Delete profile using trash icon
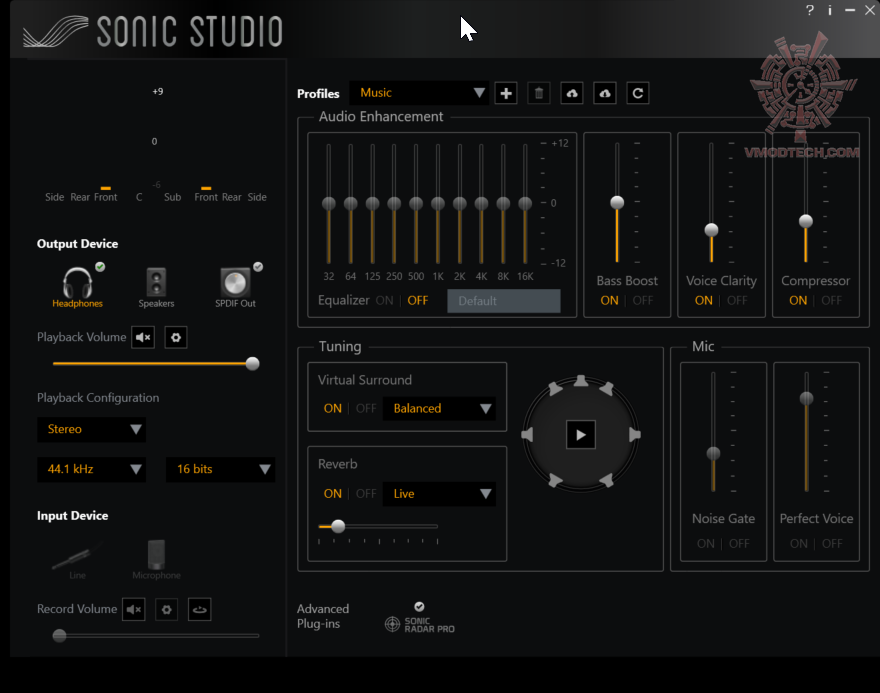This screenshot has width=880, height=693. point(539,93)
